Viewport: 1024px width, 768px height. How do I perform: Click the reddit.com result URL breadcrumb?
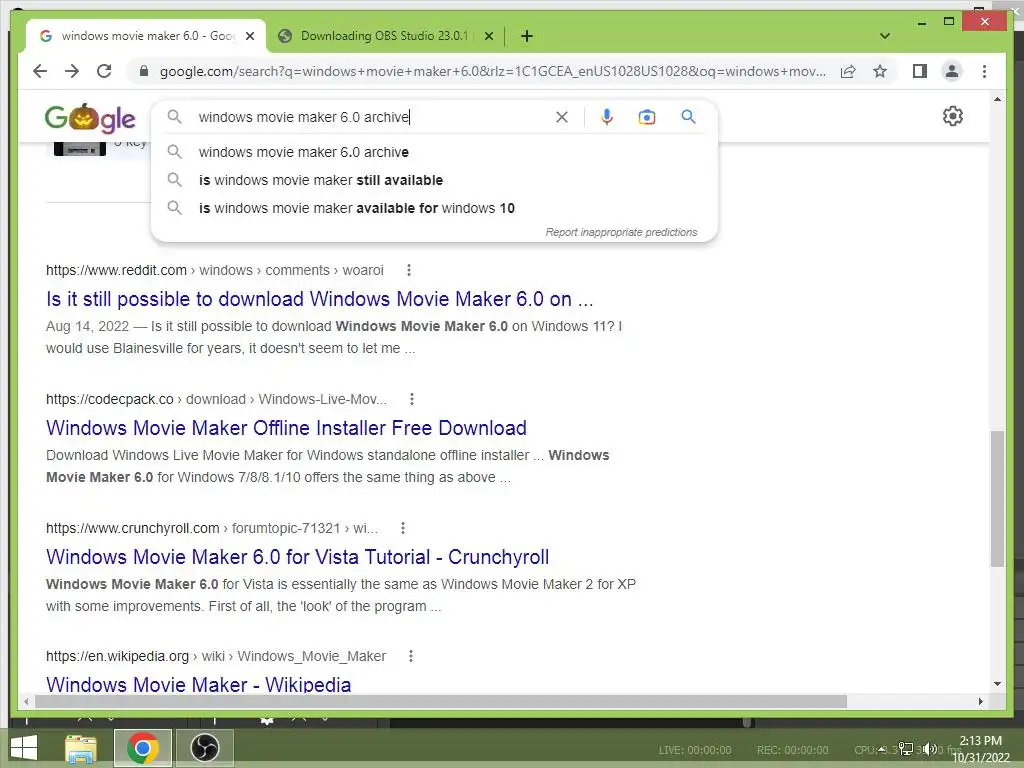click(215, 270)
